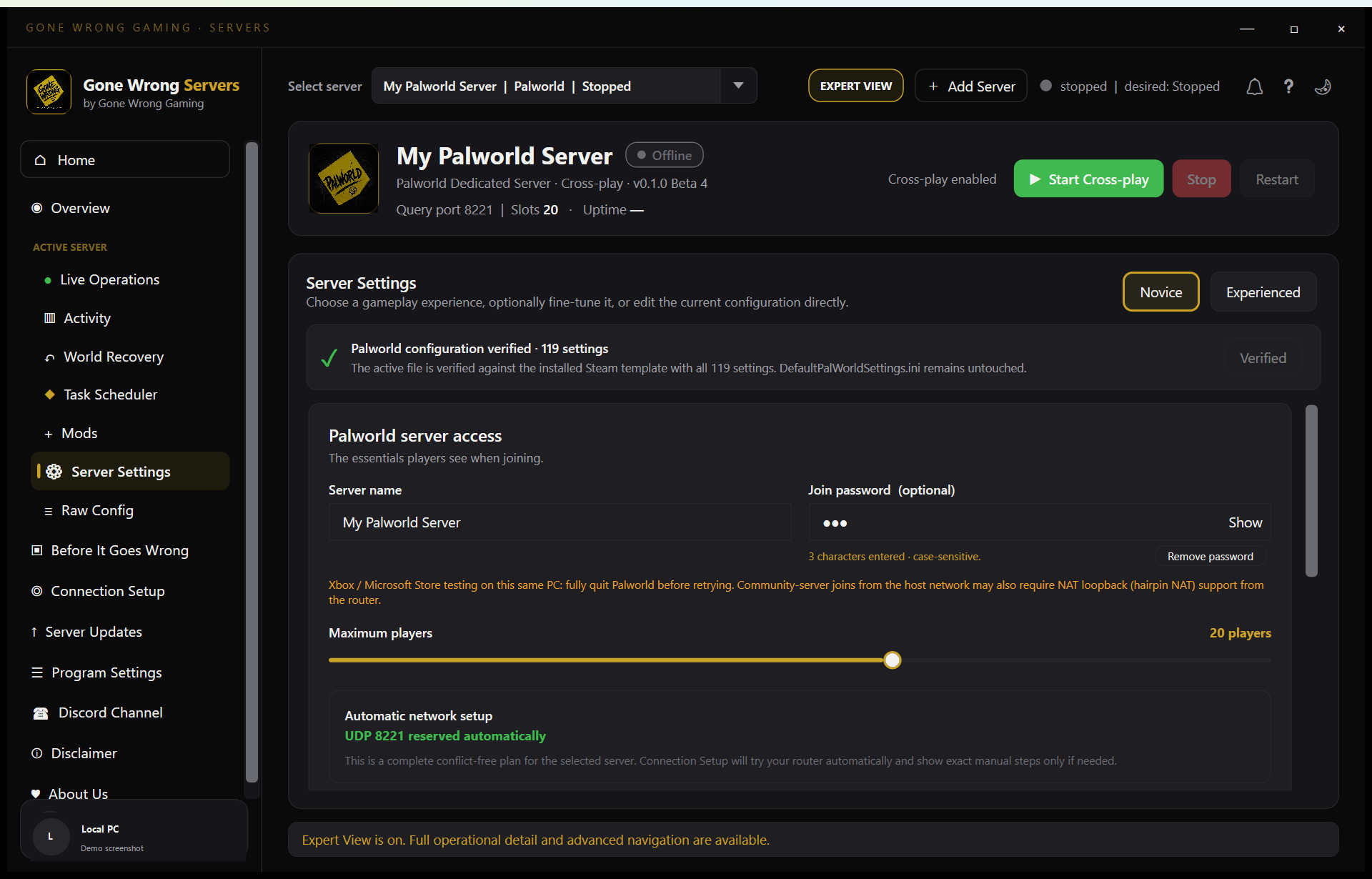Click the World Recovery arrow icon
This screenshot has height=879, width=1372.
click(49, 357)
